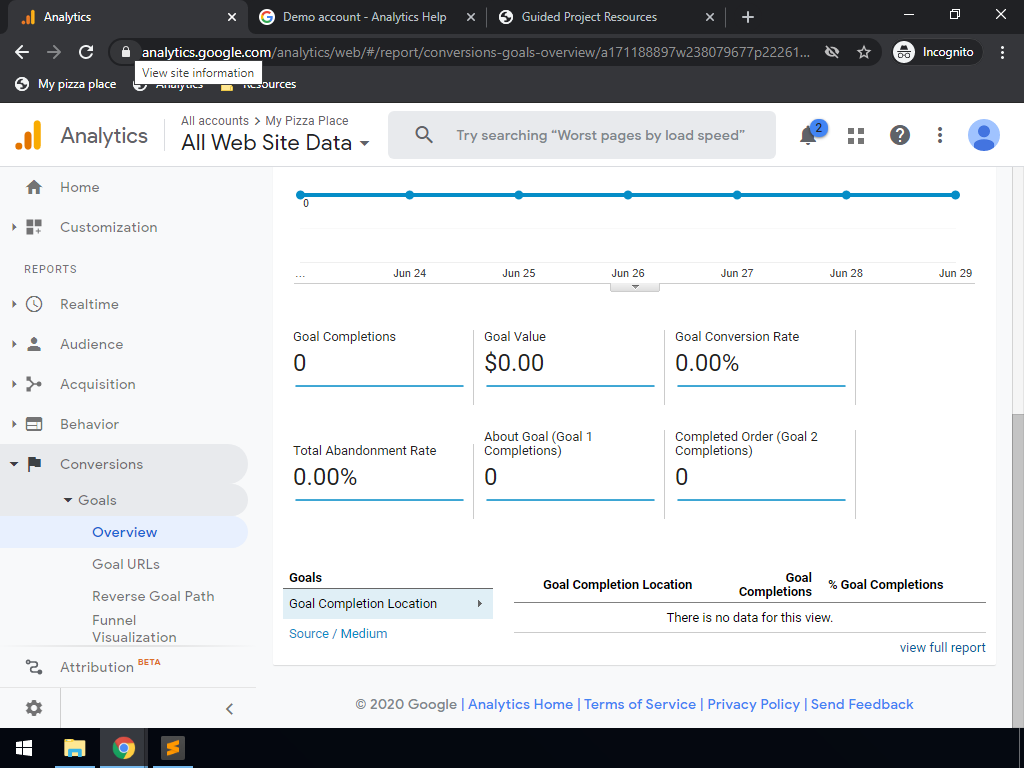This screenshot has width=1024, height=768.
Task: Click the Help question mark icon
Action: pos(900,135)
